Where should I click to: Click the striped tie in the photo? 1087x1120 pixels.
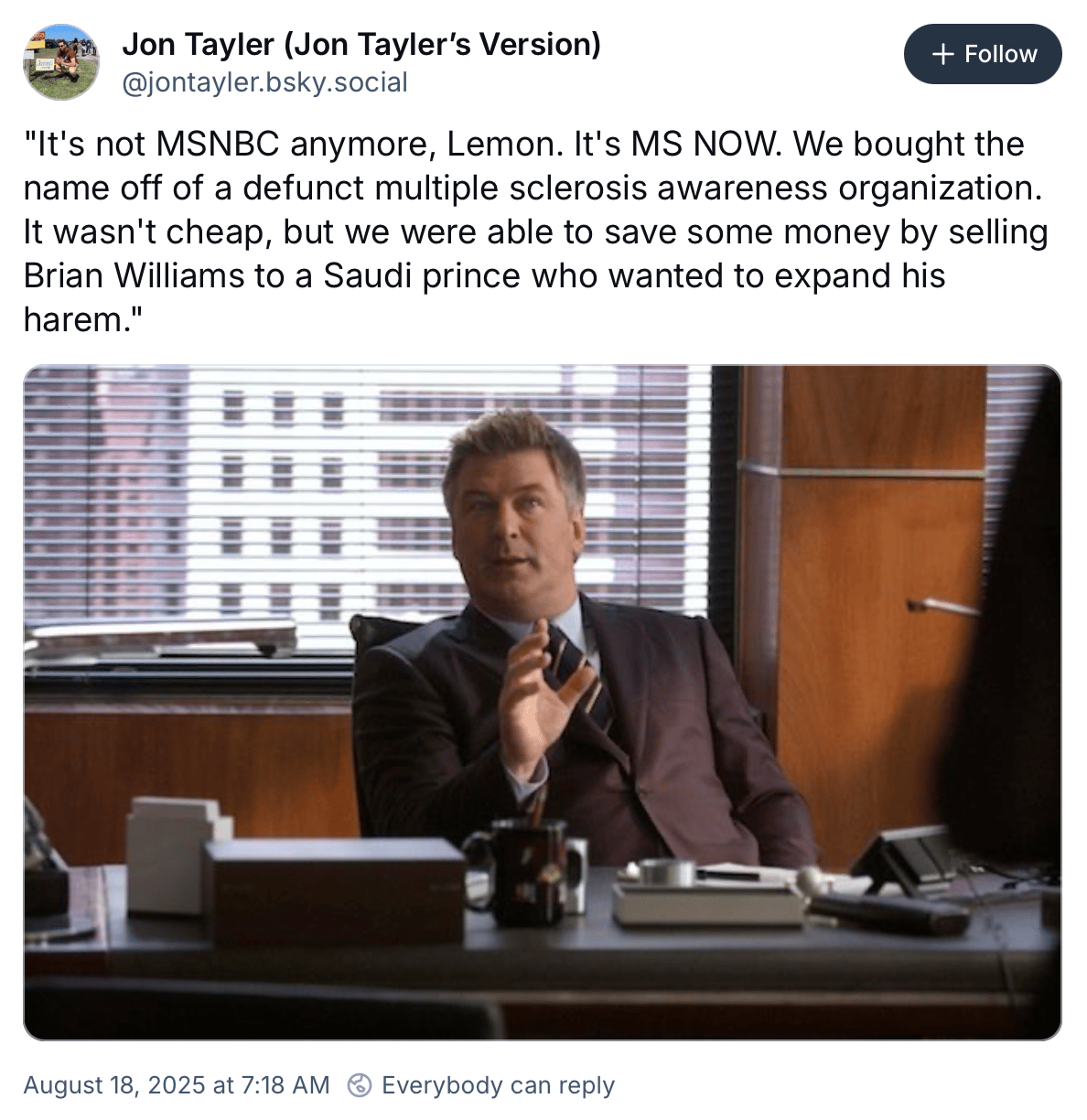pos(578,679)
